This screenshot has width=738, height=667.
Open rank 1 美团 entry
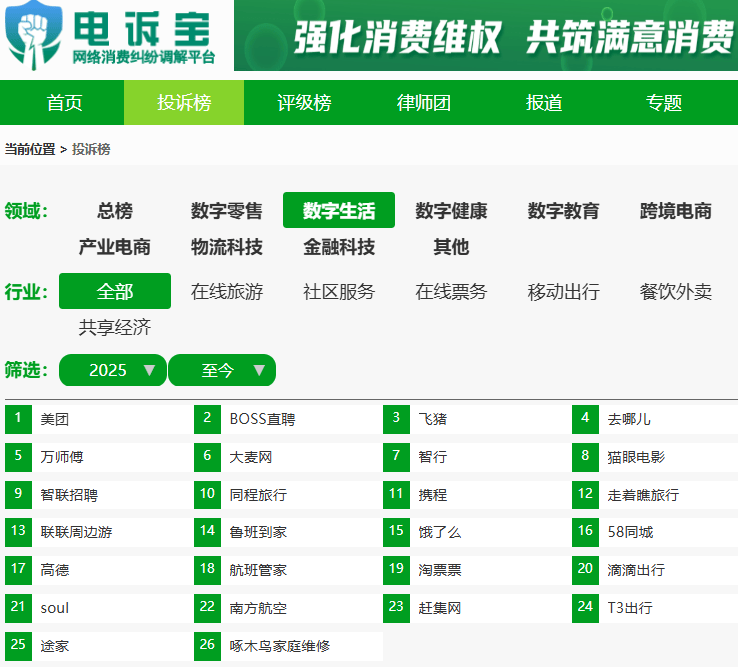tap(99, 419)
